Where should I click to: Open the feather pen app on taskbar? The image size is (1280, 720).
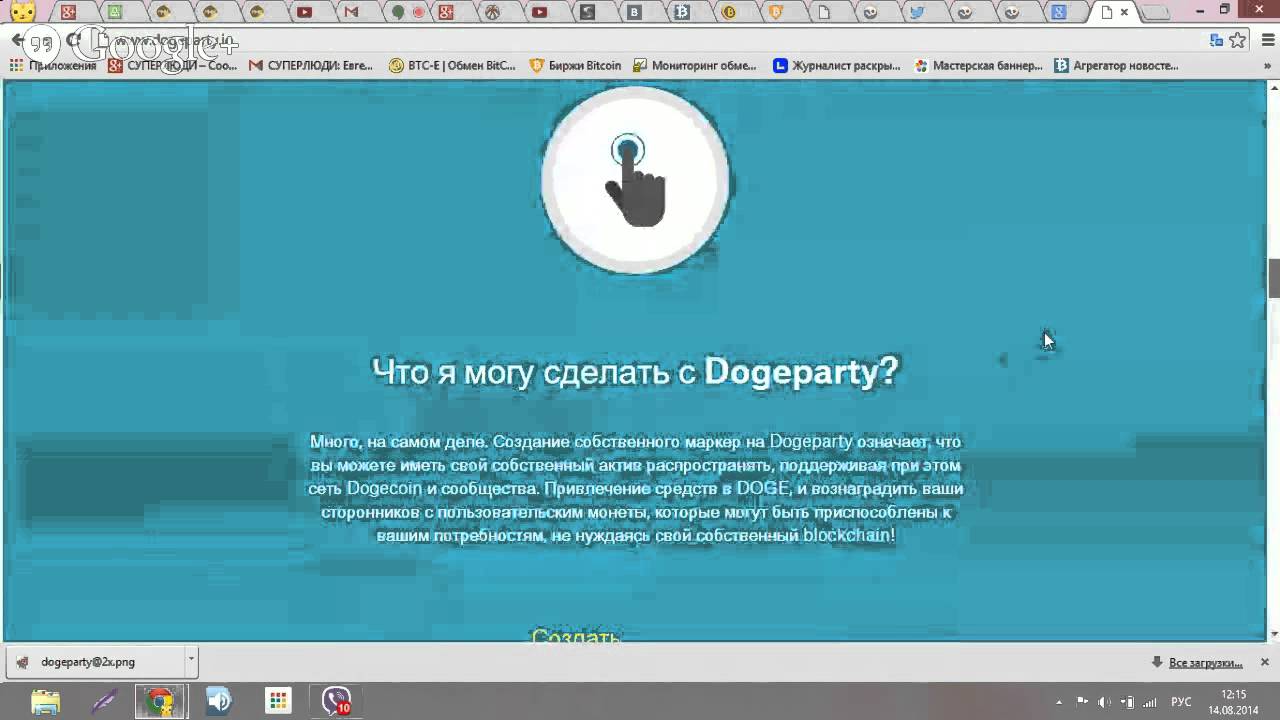[x=103, y=701]
